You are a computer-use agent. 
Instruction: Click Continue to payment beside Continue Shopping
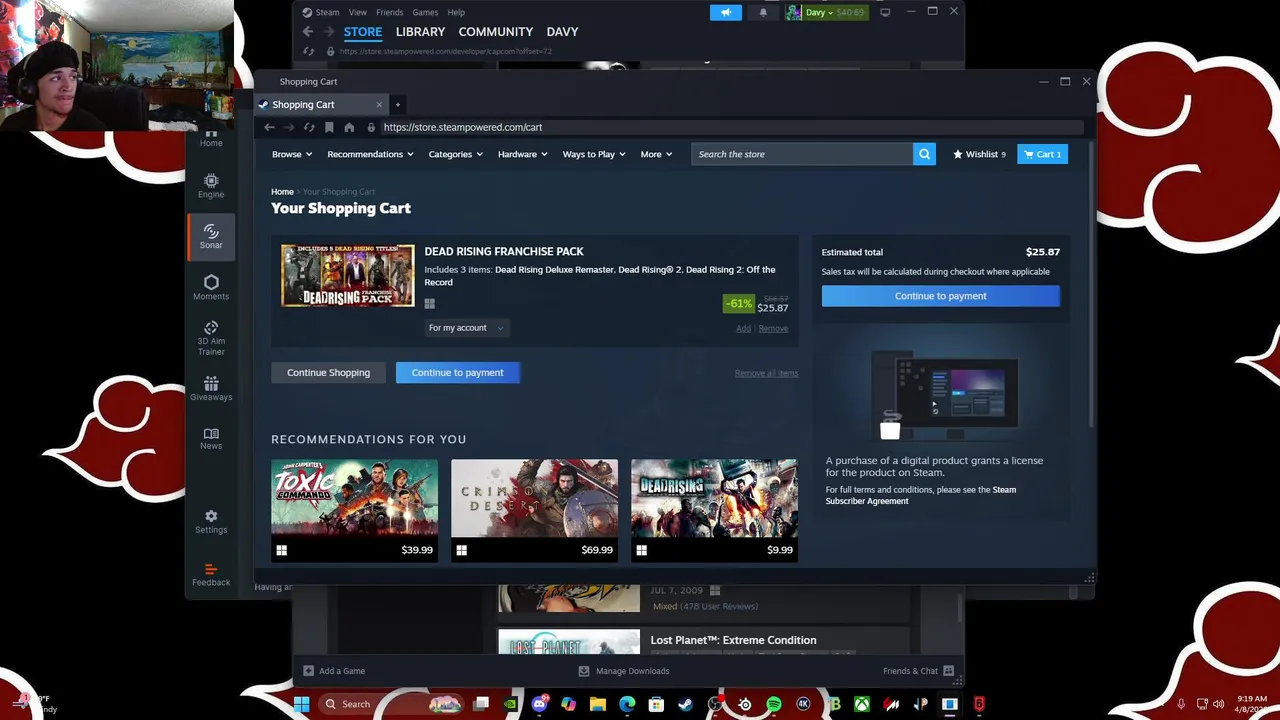tap(457, 372)
